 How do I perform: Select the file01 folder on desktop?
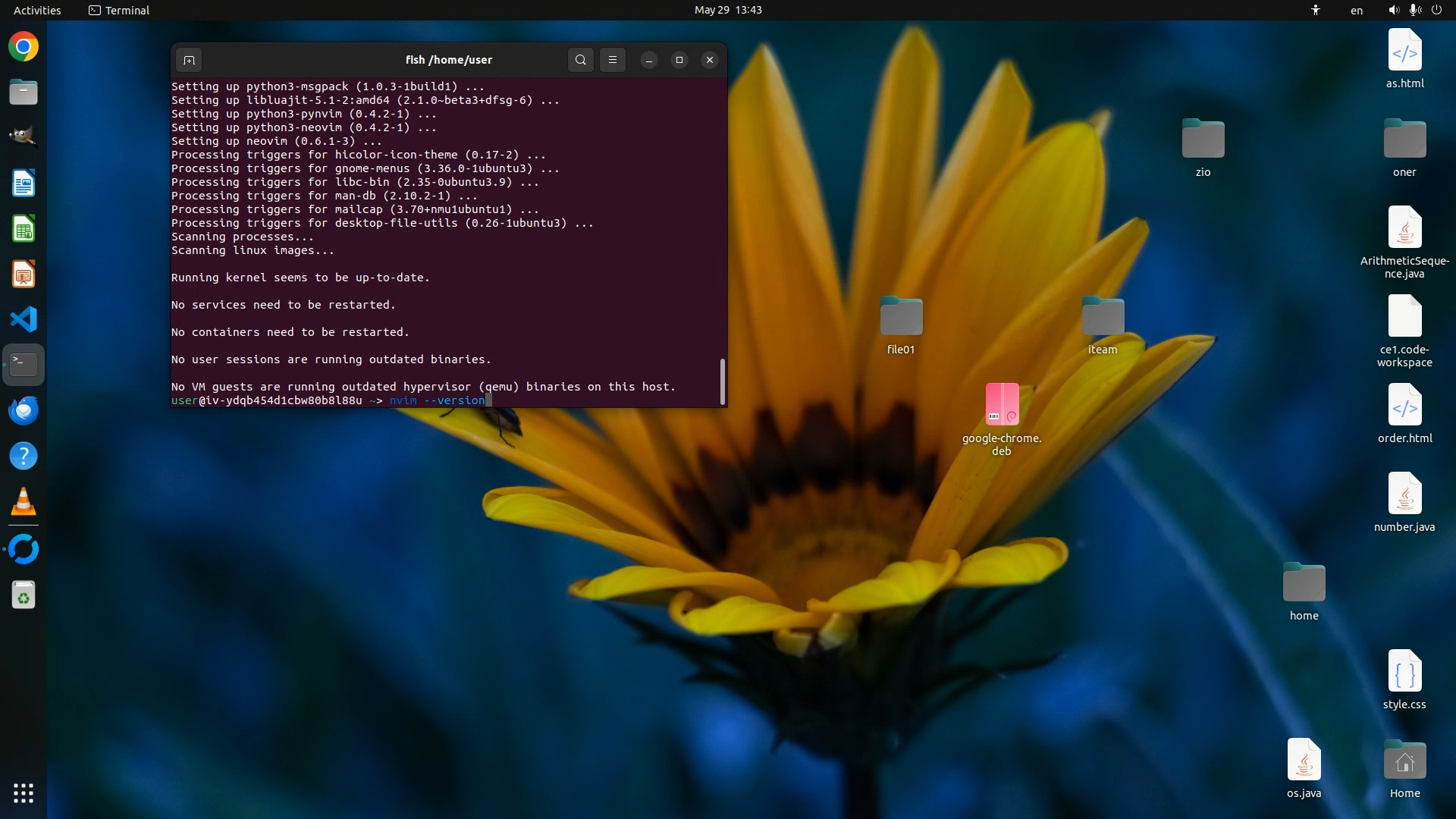(x=901, y=317)
